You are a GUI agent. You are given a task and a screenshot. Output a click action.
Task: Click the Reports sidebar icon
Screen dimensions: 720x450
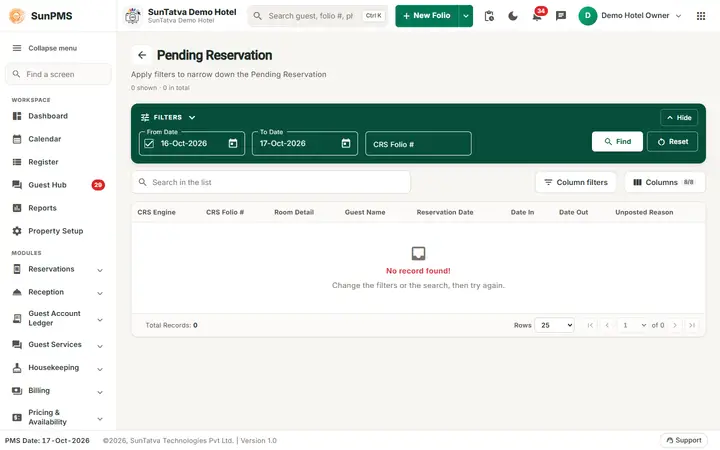point(17,208)
